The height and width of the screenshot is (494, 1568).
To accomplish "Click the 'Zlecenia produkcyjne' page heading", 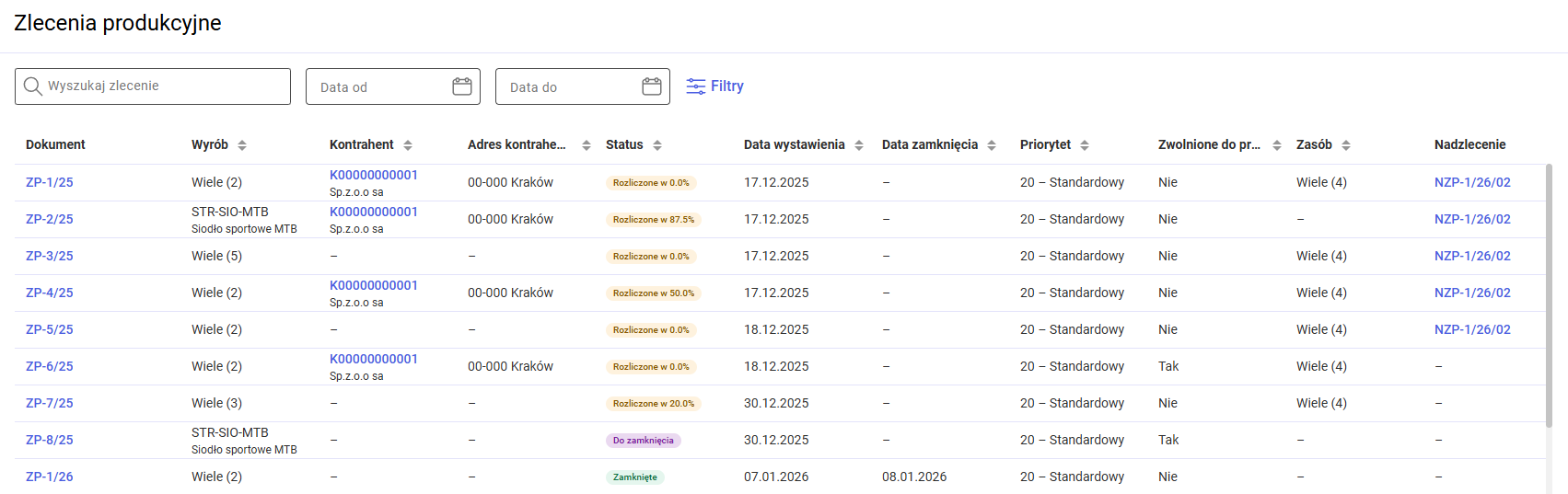I will [x=118, y=23].
